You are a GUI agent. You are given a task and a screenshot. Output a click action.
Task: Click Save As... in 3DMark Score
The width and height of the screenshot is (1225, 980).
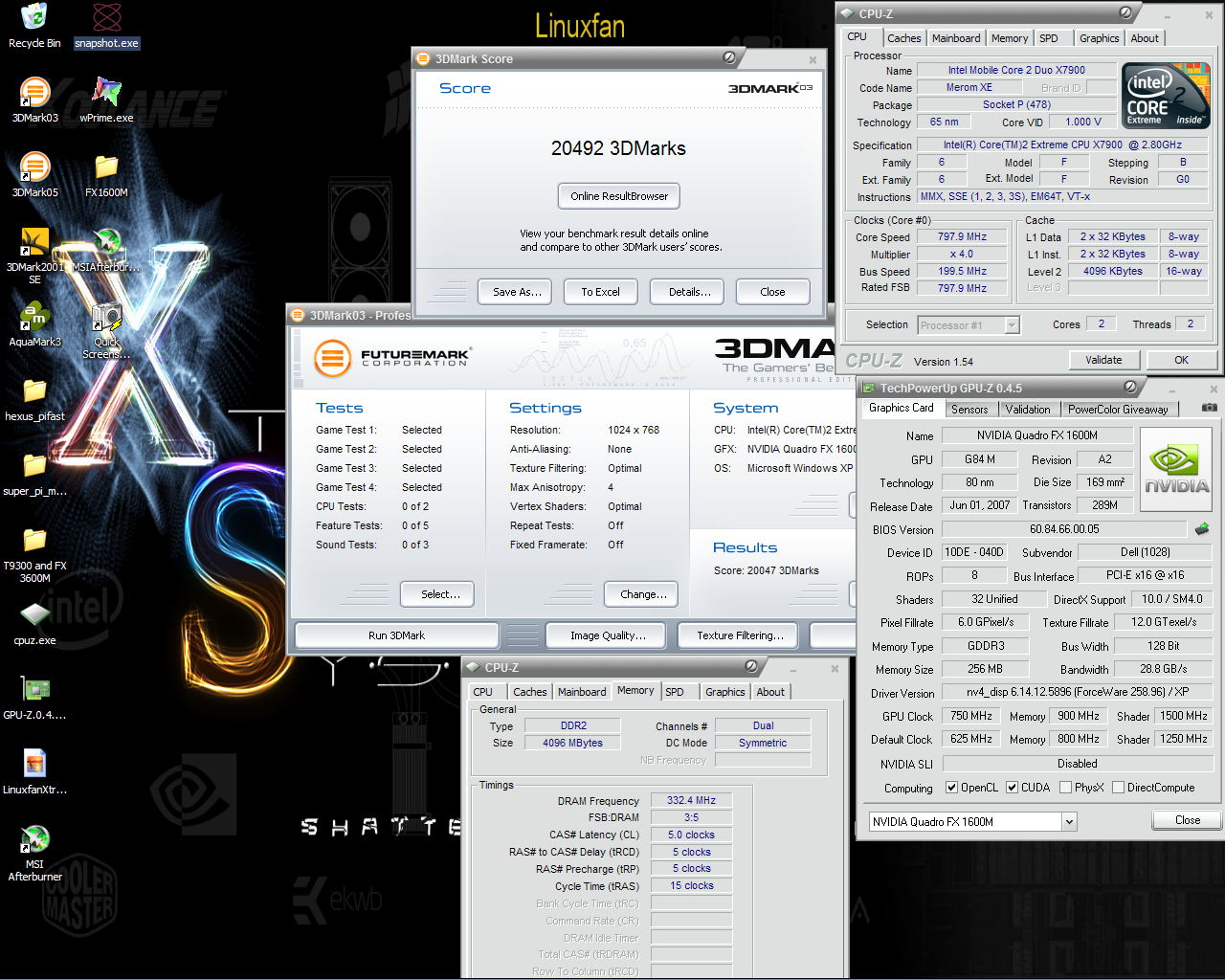(517, 292)
